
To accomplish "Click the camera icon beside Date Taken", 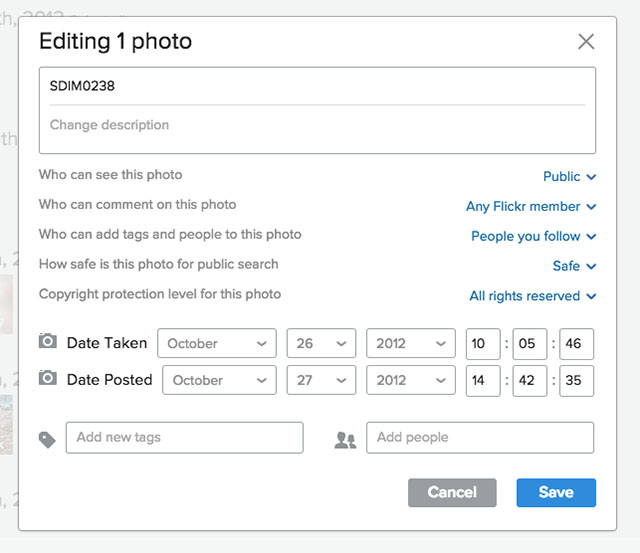I will click(x=48, y=342).
